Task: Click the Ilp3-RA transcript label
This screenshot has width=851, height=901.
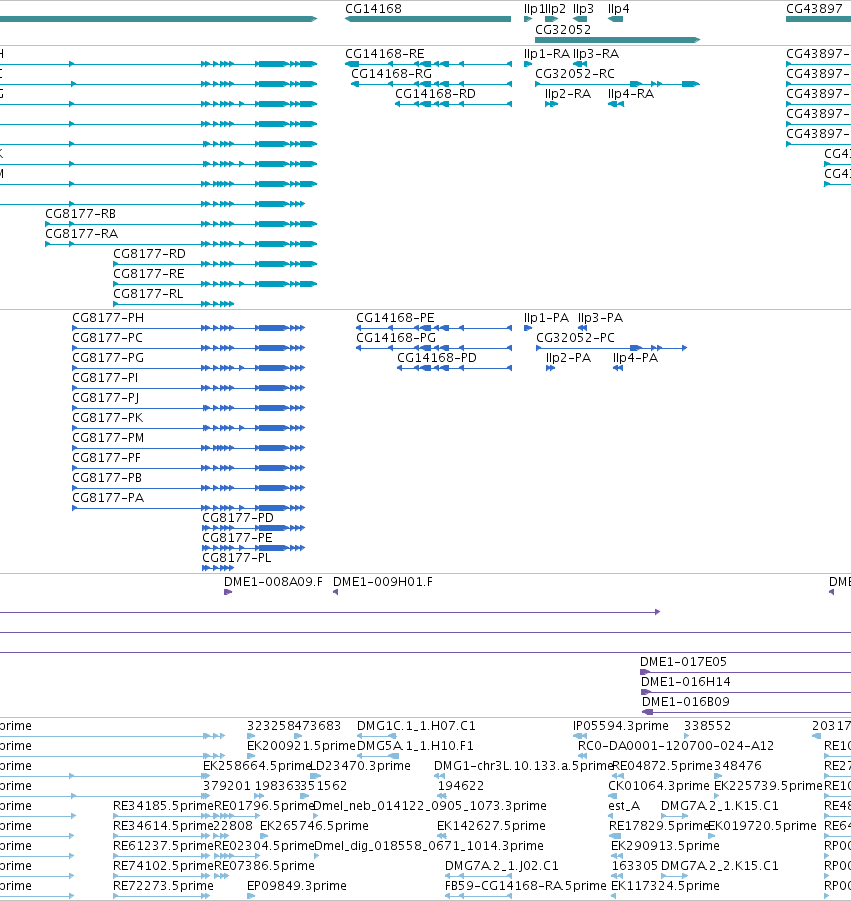Action: click(596, 53)
